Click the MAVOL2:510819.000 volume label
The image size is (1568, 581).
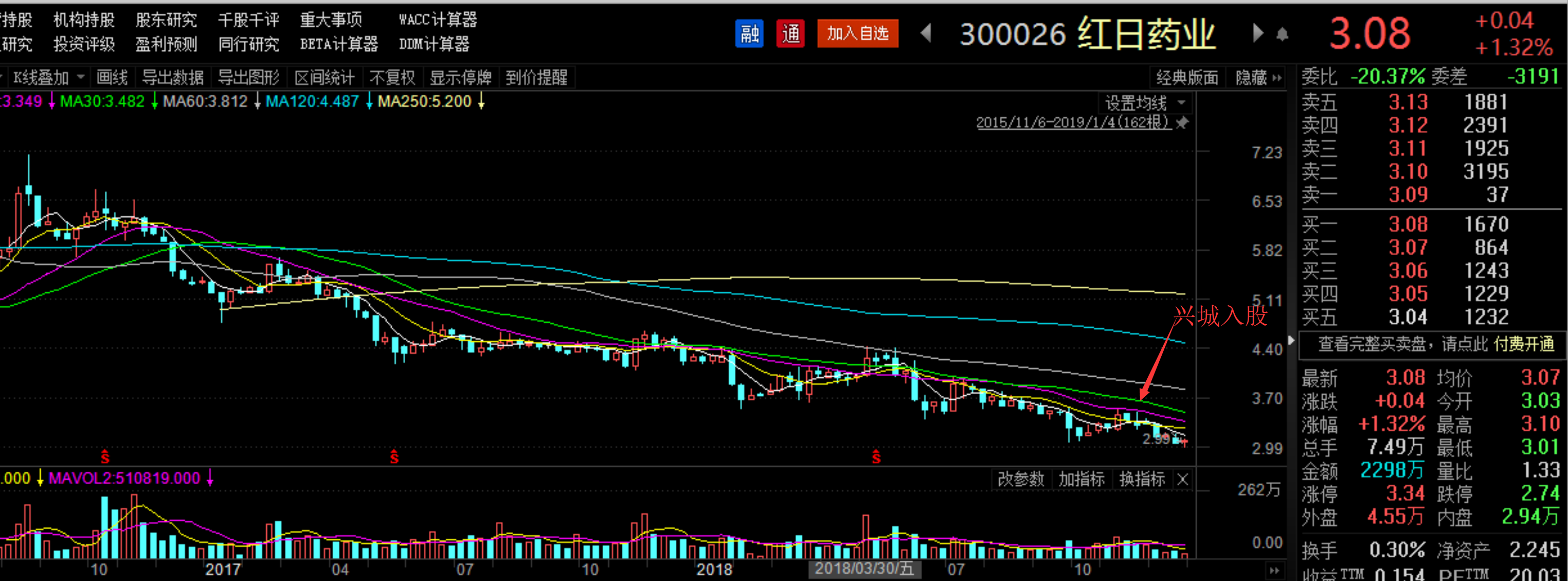(x=124, y=478)
